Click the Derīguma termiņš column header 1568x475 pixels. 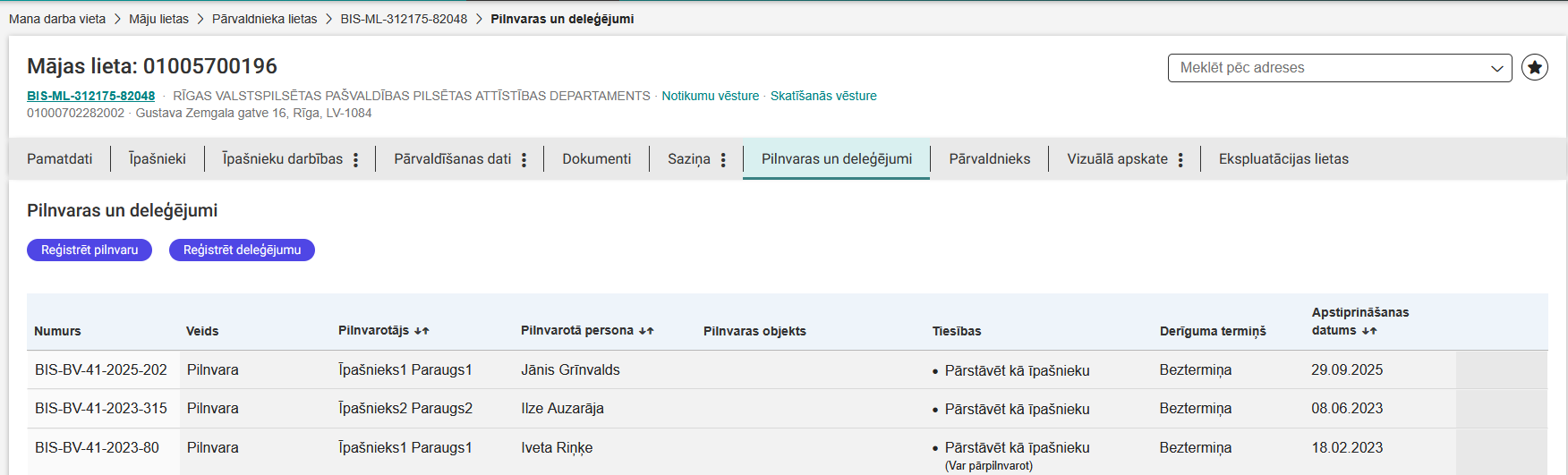[x=1213, y=331]
